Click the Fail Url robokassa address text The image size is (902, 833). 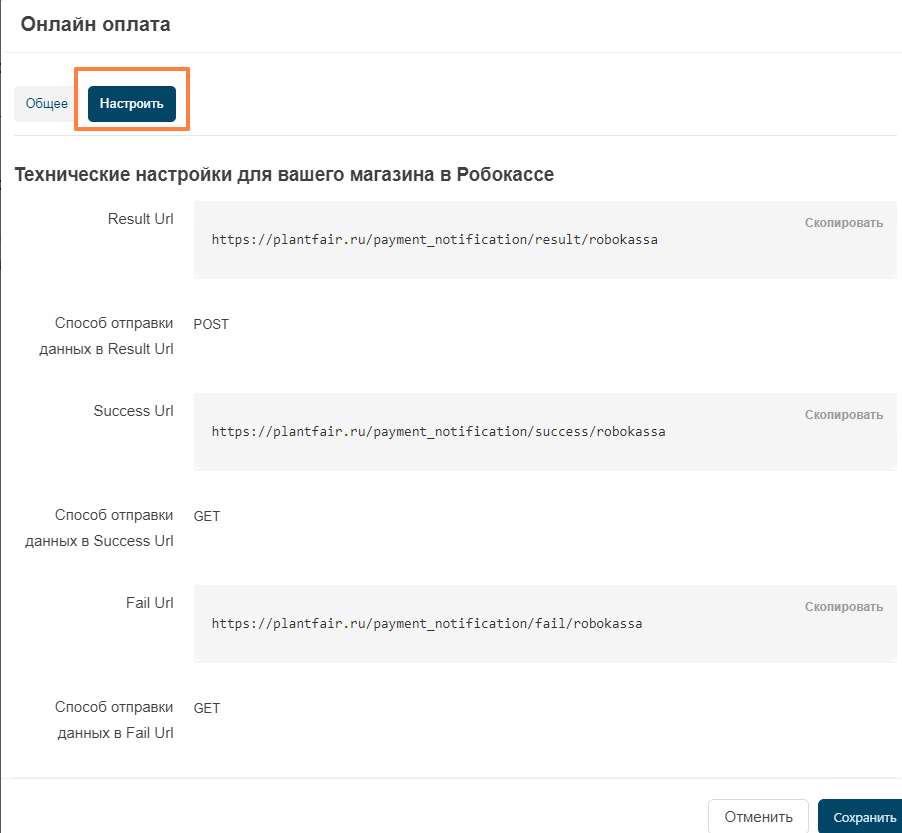pyautogui.click(x=427, y=624)
